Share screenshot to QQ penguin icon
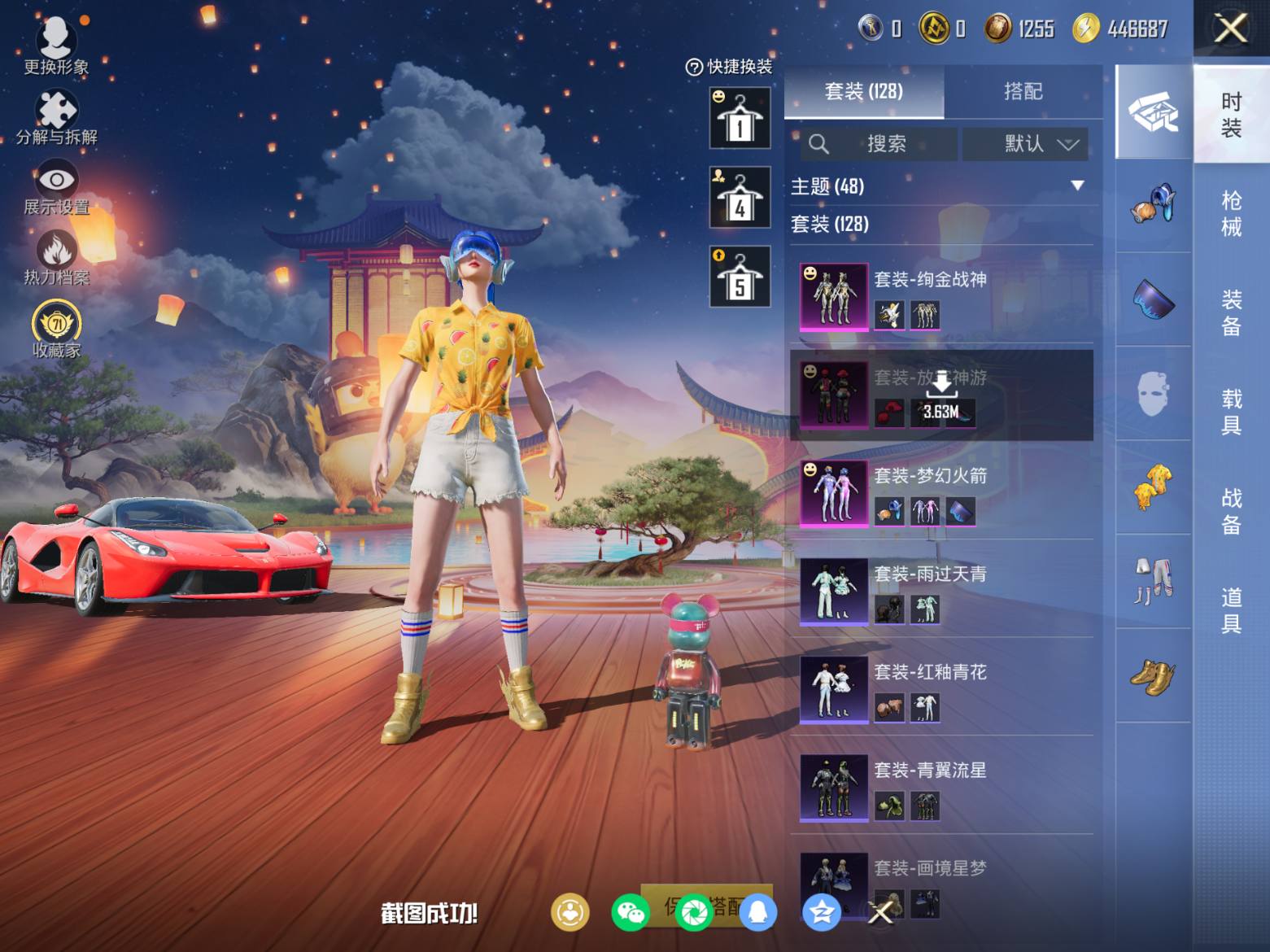This screenshot has width=1270, height=952. [x=757, y=912]
